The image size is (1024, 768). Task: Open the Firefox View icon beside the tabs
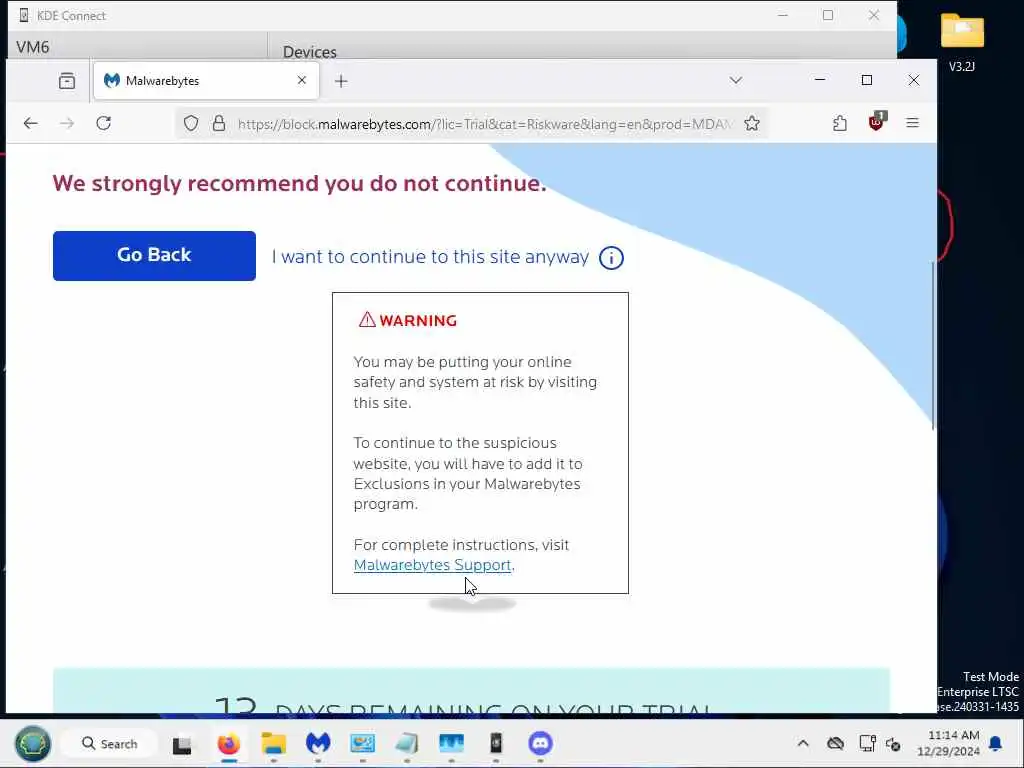[x=67, y=81]
